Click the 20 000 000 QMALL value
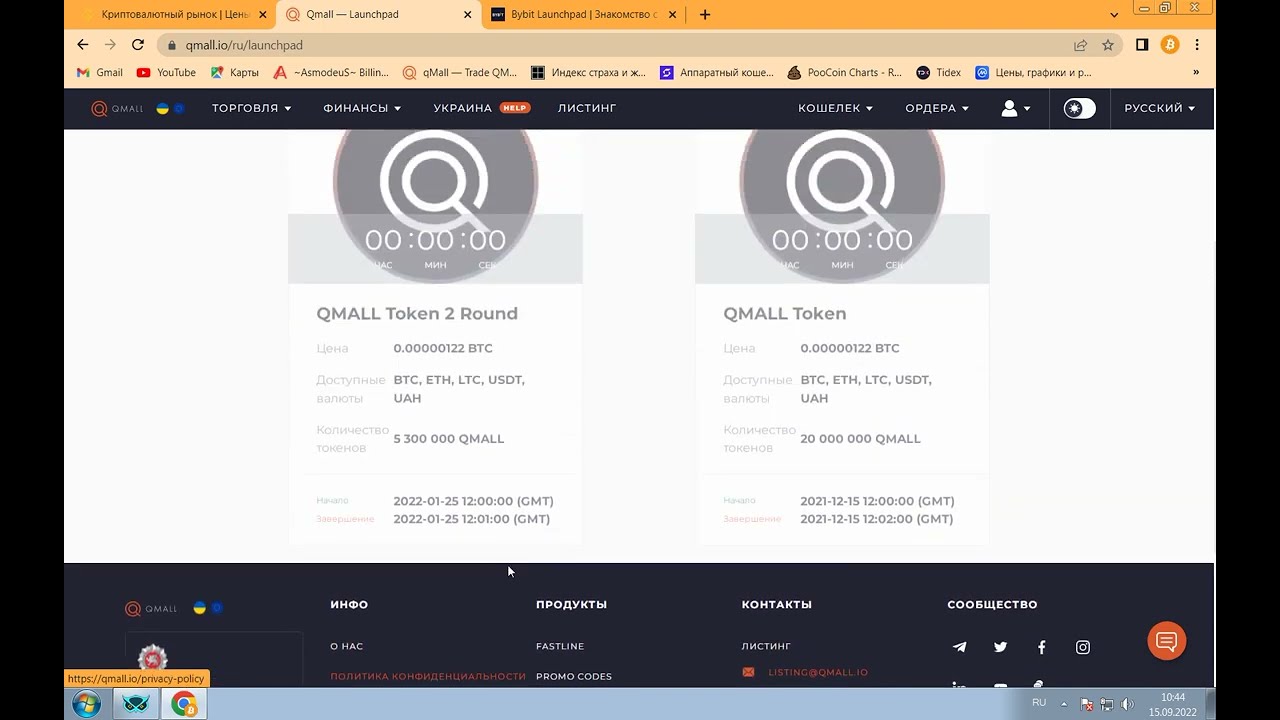Screen dimensions: 1280x720 (860, 439)
